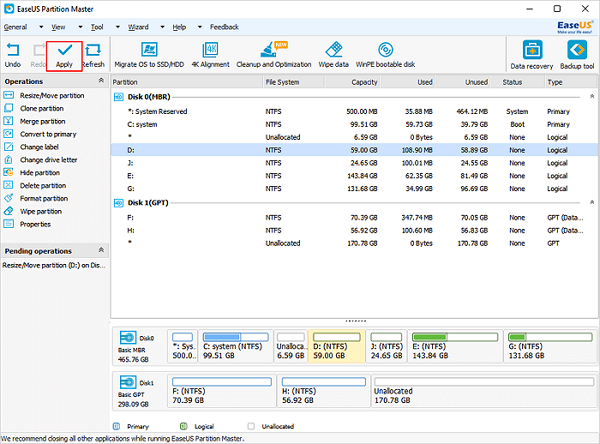Select F: (NTFS) 70.39 GB block in disk map
Image resolution: width=600 pixels, height=444 pixels.
click(222, 391)
